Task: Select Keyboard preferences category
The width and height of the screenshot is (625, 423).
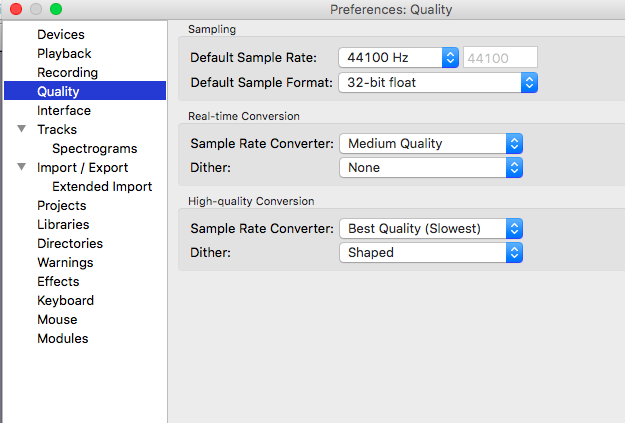Action: [65, 301]
